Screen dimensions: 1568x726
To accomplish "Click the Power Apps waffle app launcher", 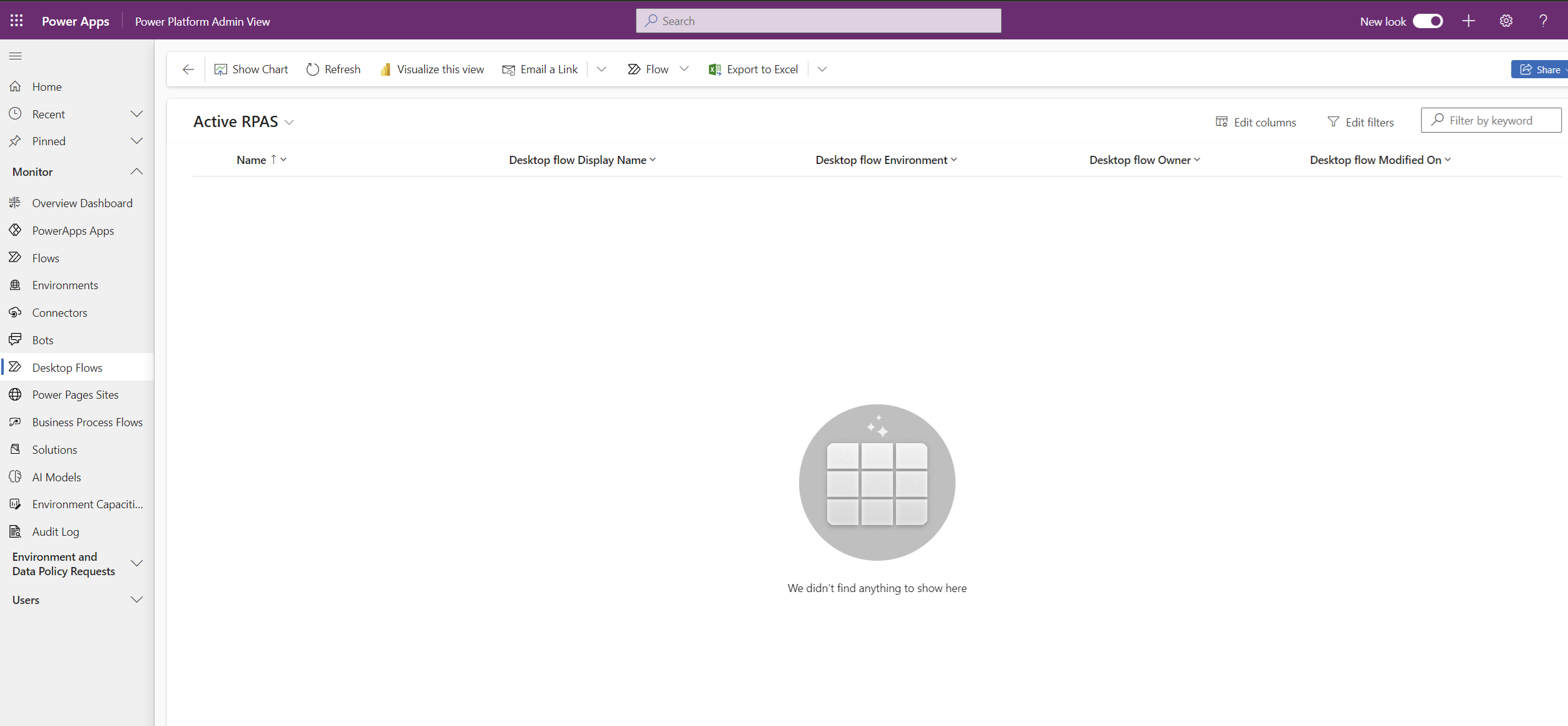I will (x=16, y=20).
